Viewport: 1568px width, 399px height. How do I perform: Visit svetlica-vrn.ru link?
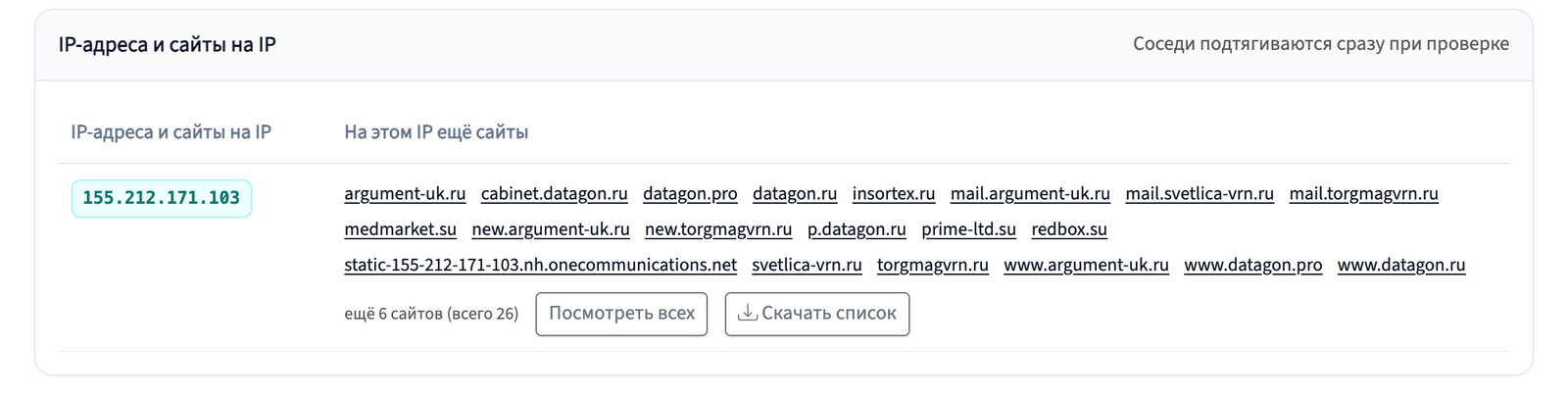pos(808,265)
